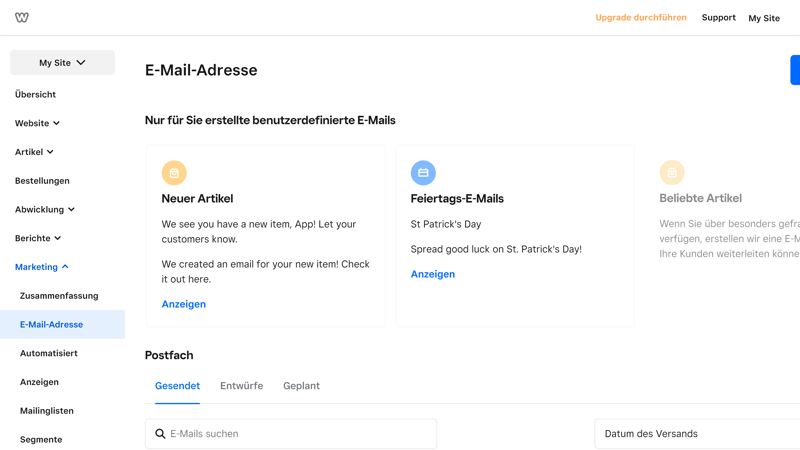Viewport: 800px width, 450px height.
Task: Collapse the Marketing sidebar section
Action: coord(42,267)
